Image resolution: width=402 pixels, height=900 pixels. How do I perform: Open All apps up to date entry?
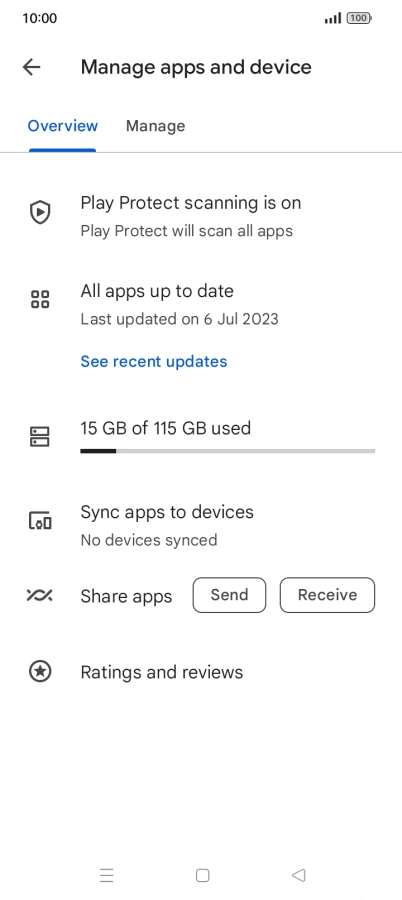click(x=201, y=304)
